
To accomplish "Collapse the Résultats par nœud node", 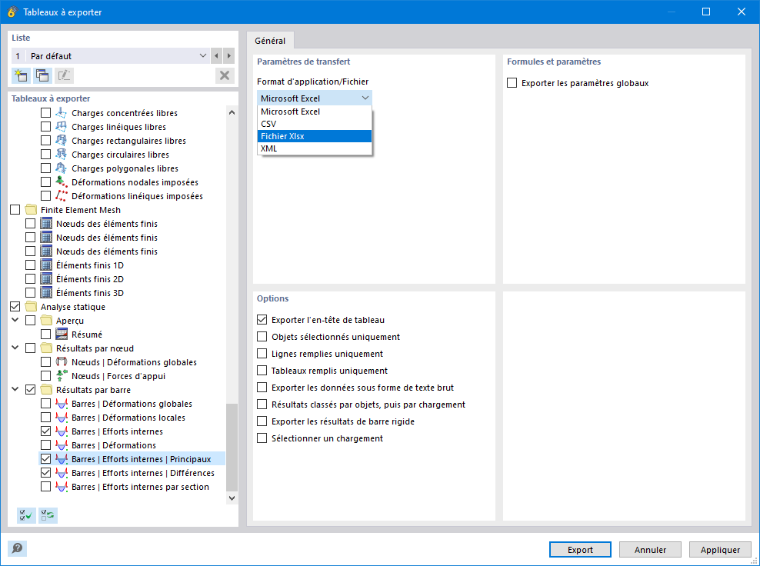I will (15, 348).
